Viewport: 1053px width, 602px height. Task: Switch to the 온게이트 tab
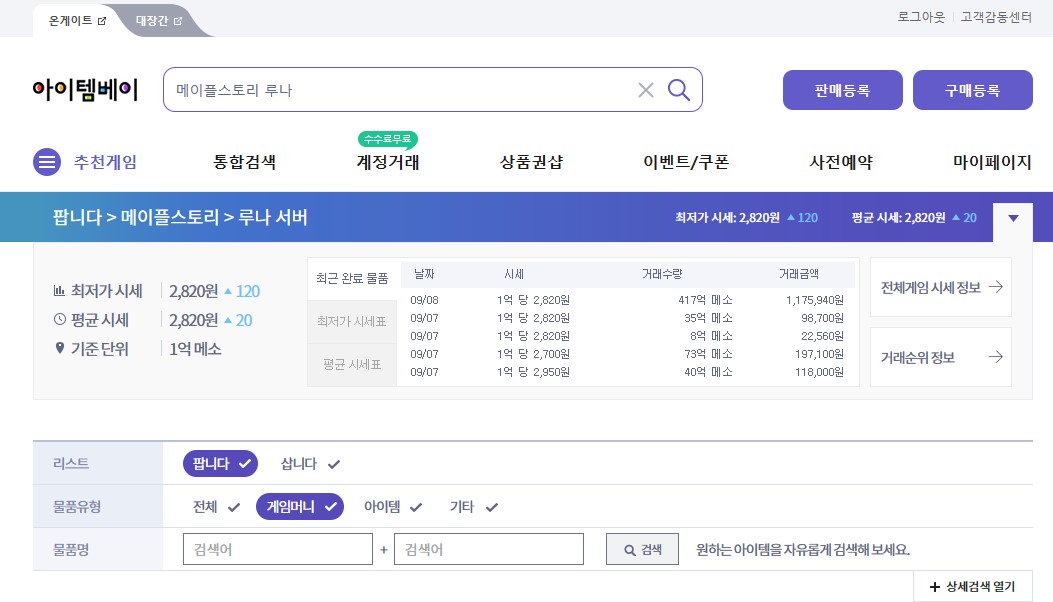click(x=77, y=21)
